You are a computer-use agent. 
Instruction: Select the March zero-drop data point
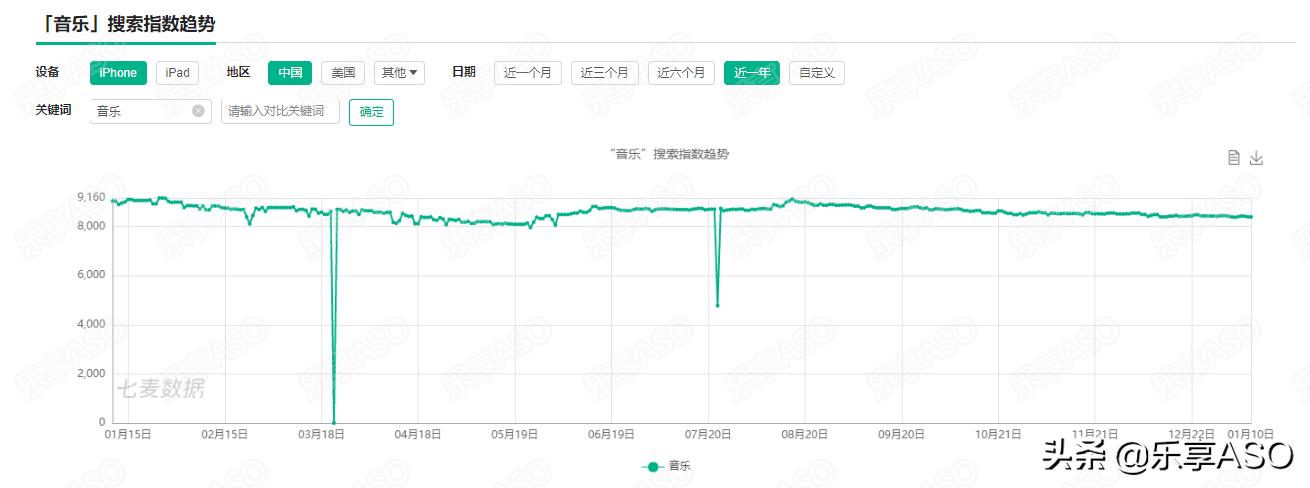point(333,422)
